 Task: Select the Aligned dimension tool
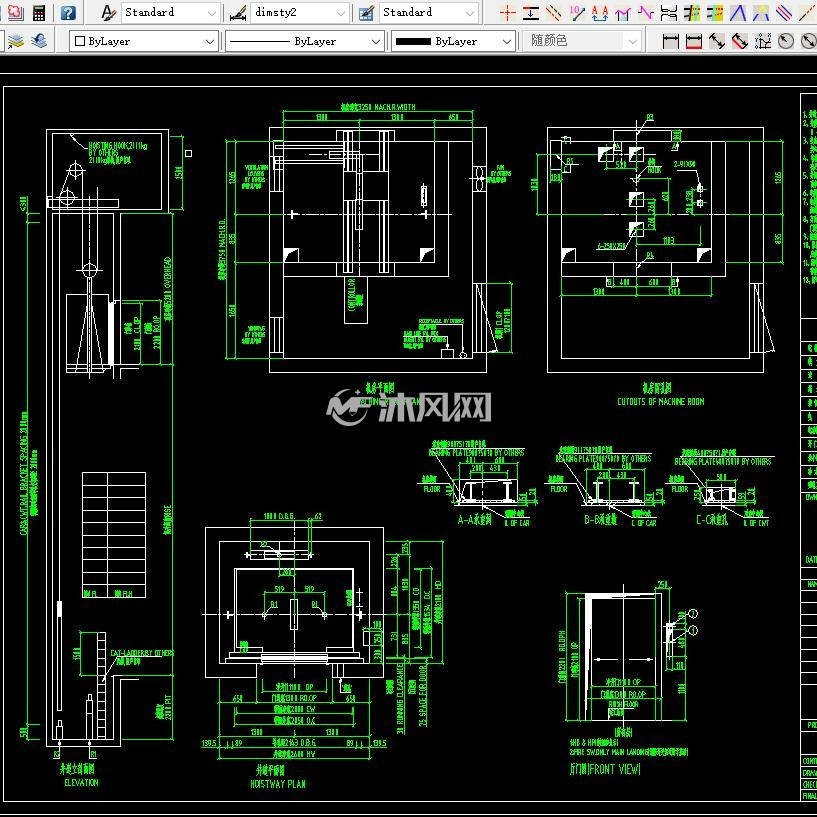click(716, 41)
